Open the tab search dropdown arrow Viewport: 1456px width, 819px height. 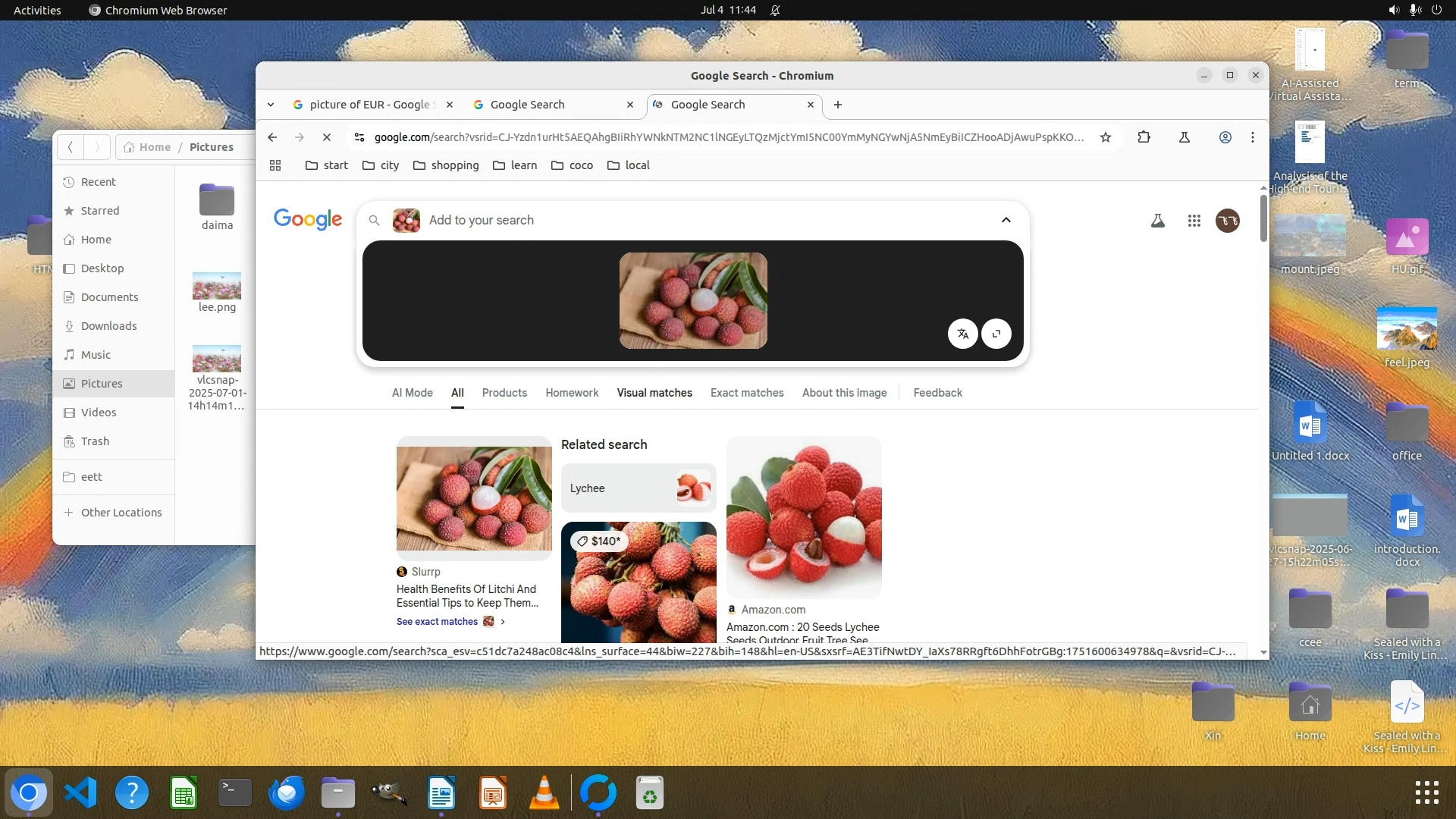(271, 105)
